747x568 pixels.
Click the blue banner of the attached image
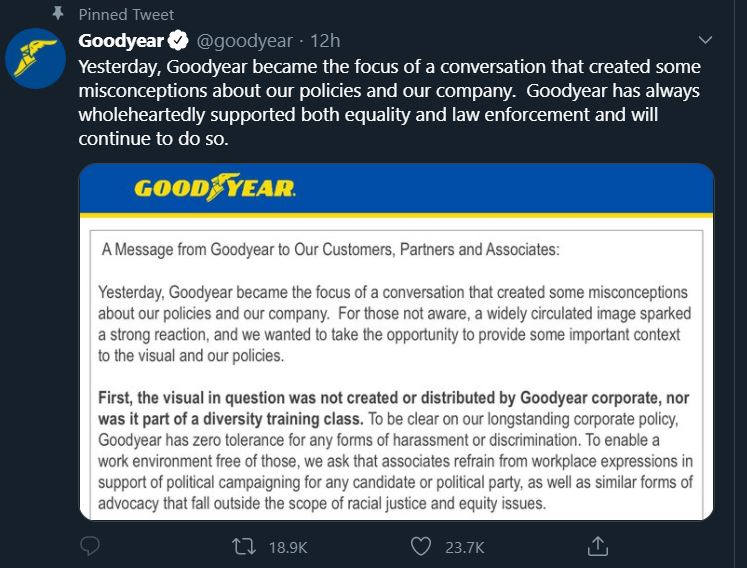tap(500, 188)
